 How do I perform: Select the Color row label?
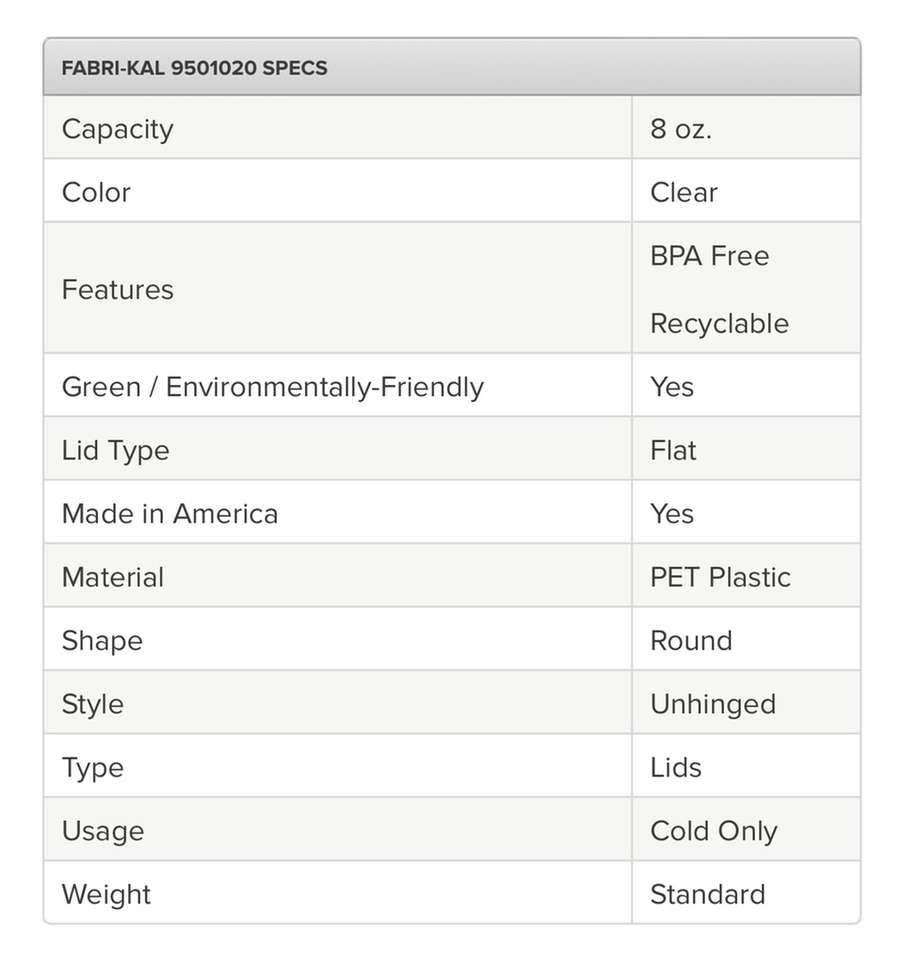tap(96, 192)
